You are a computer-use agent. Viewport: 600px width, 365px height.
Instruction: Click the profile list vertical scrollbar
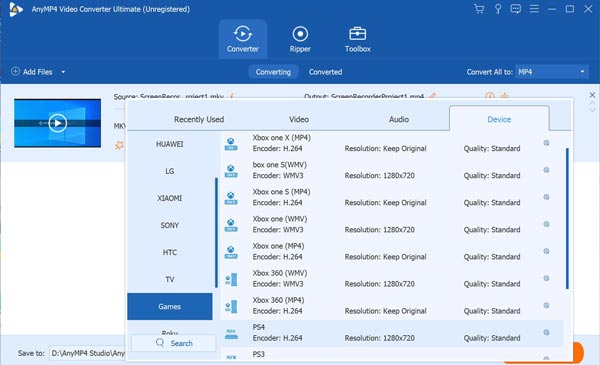(567, 218)
